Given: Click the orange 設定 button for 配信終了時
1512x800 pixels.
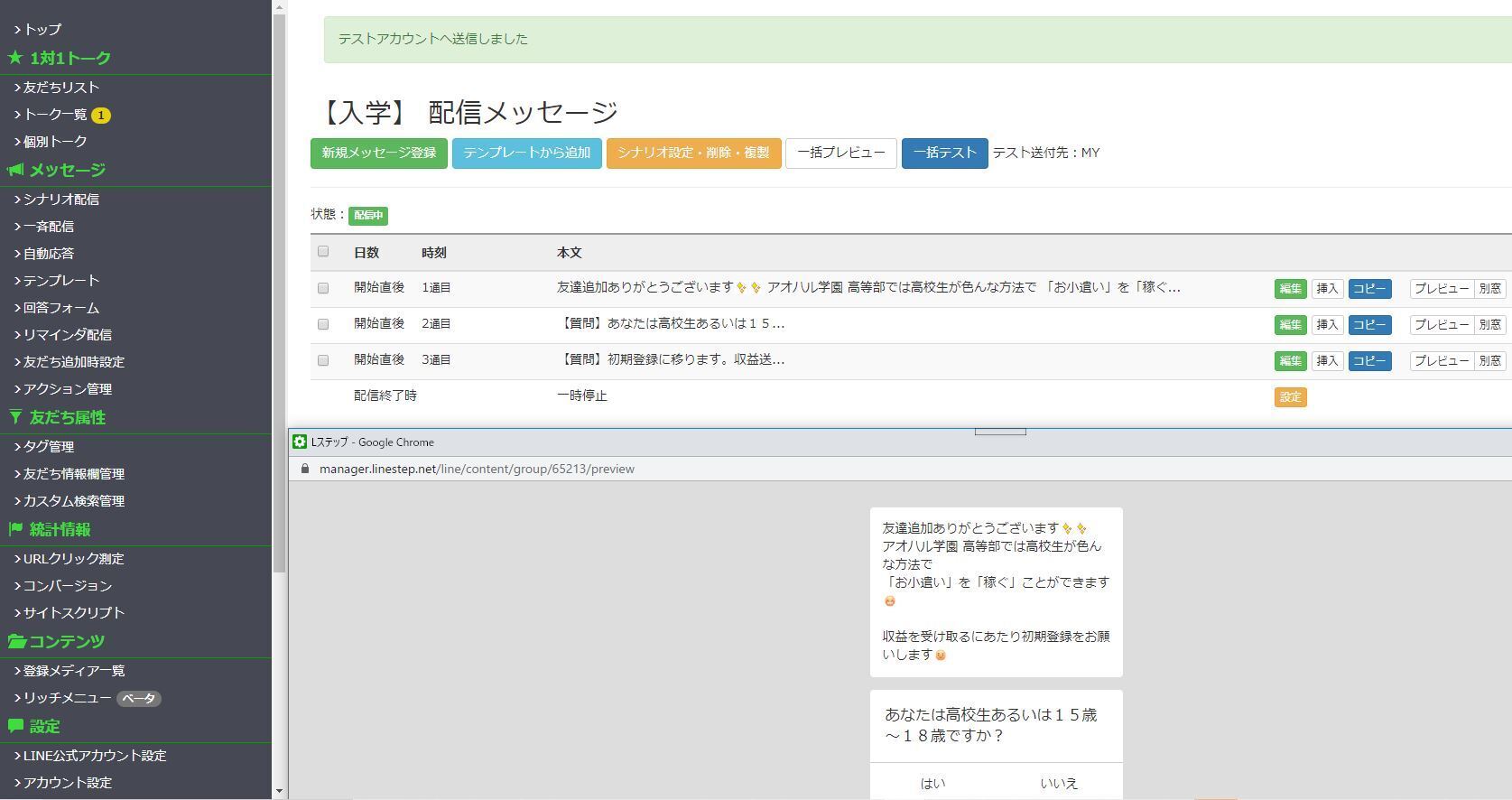Looking at the screenshot, I should [x=1290, y=397].
